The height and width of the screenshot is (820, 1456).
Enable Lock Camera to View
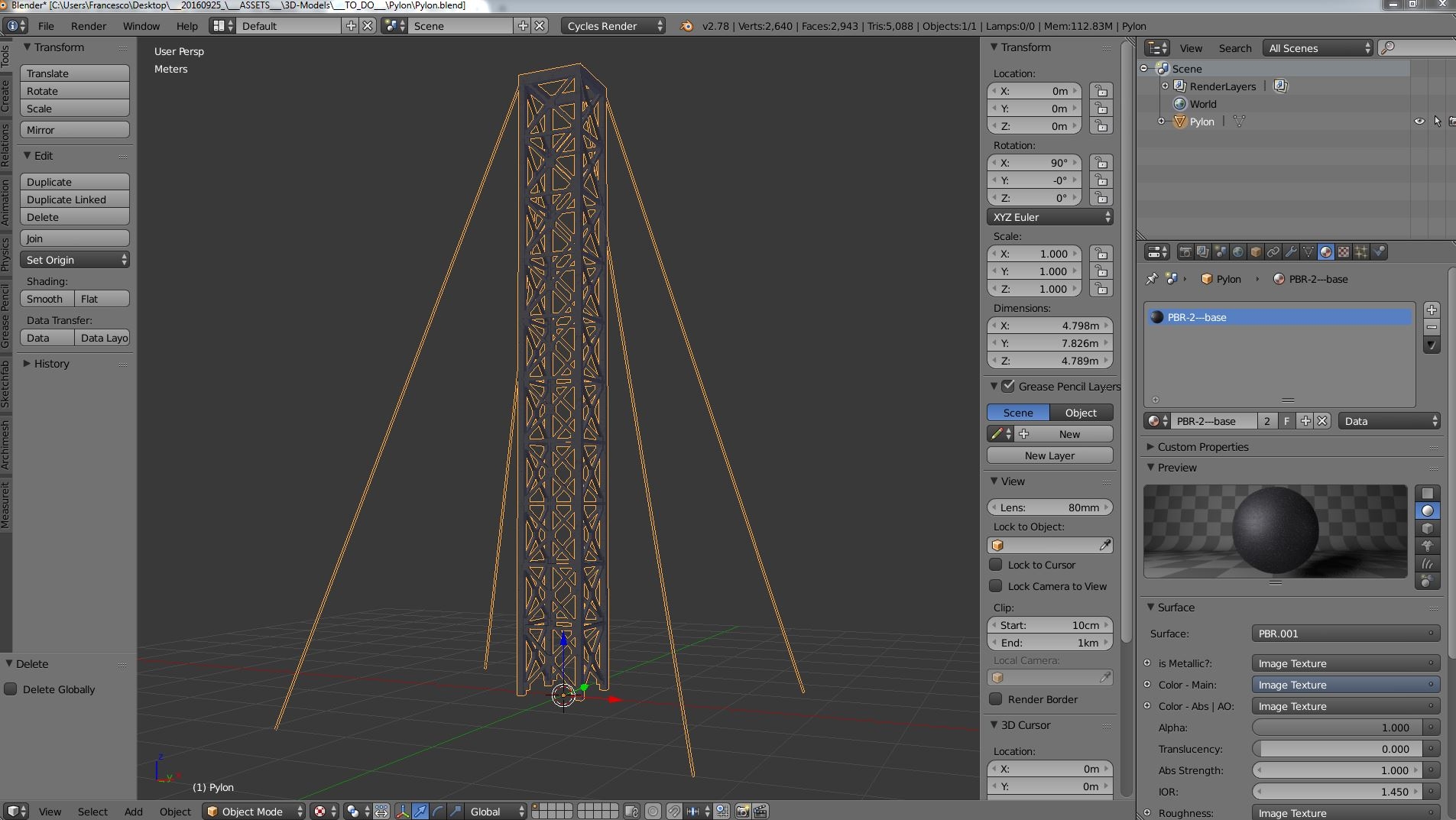[x=997, y=586]
